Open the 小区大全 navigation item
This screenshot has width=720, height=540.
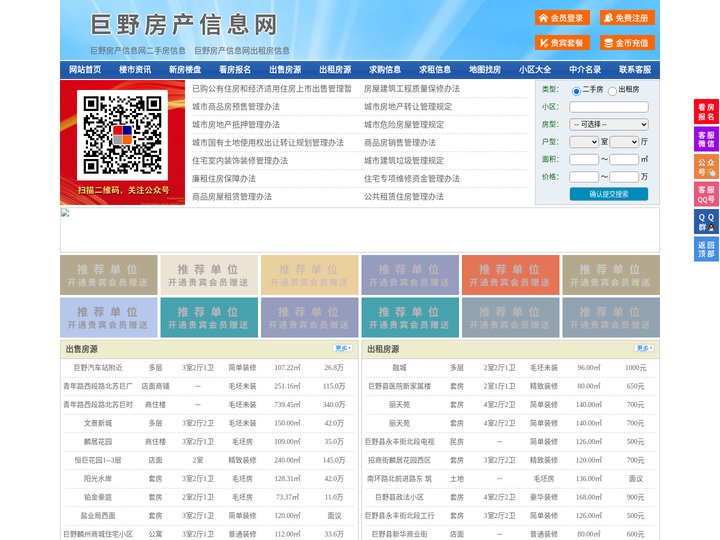535,70
